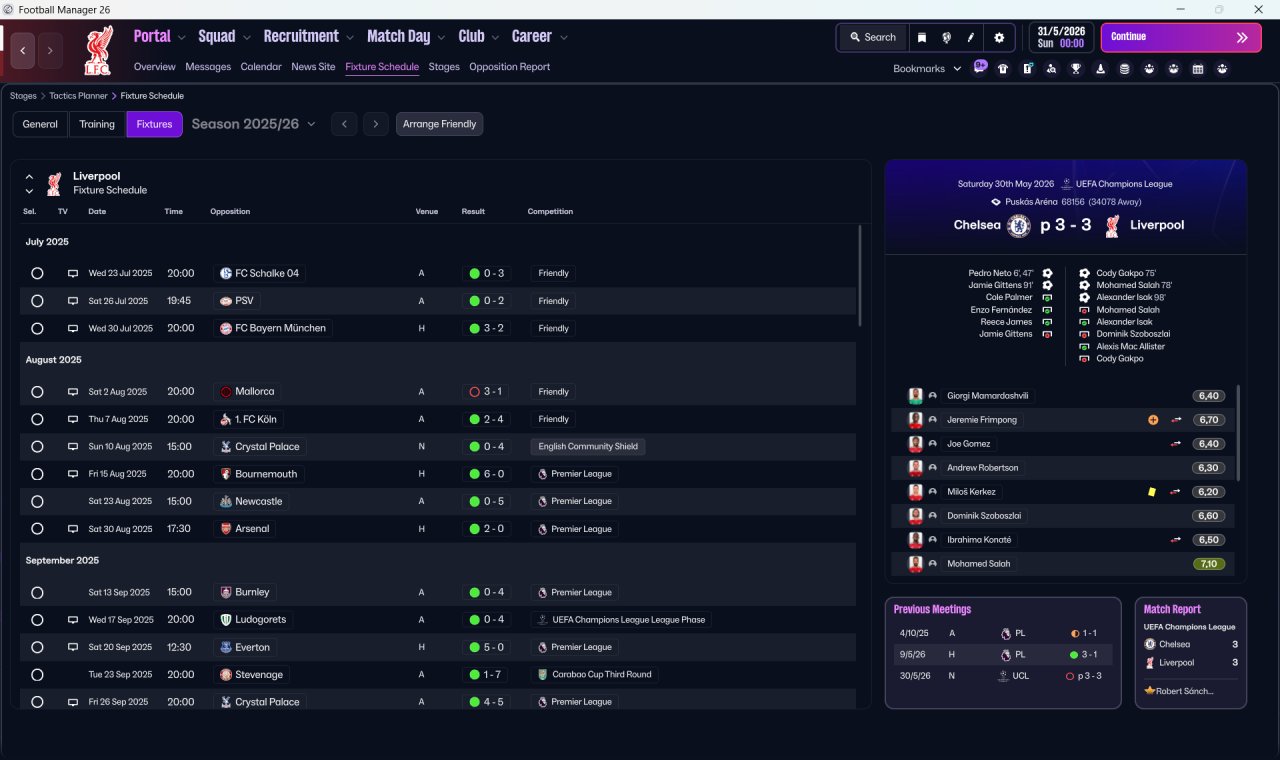Switch to the Training tab
Viewport: 1280px width, 760px height.
tap(97, 124)
